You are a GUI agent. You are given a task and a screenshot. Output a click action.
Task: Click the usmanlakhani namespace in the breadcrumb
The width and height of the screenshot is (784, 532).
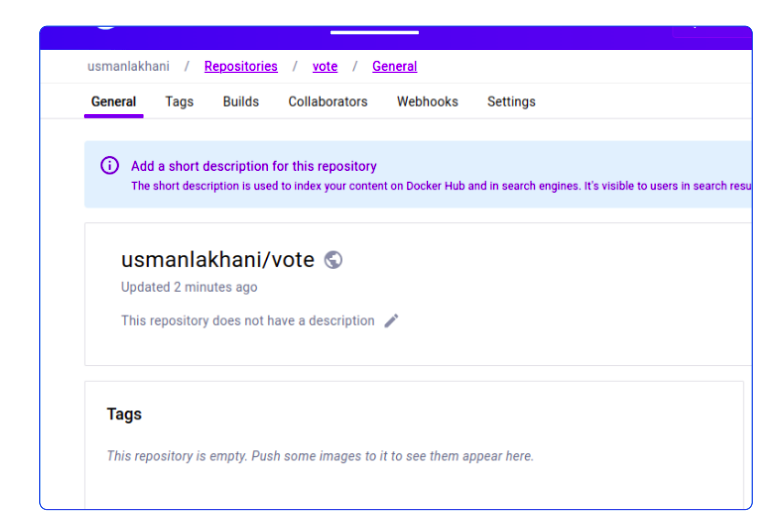pyautogui.click(x=128, y=67)
